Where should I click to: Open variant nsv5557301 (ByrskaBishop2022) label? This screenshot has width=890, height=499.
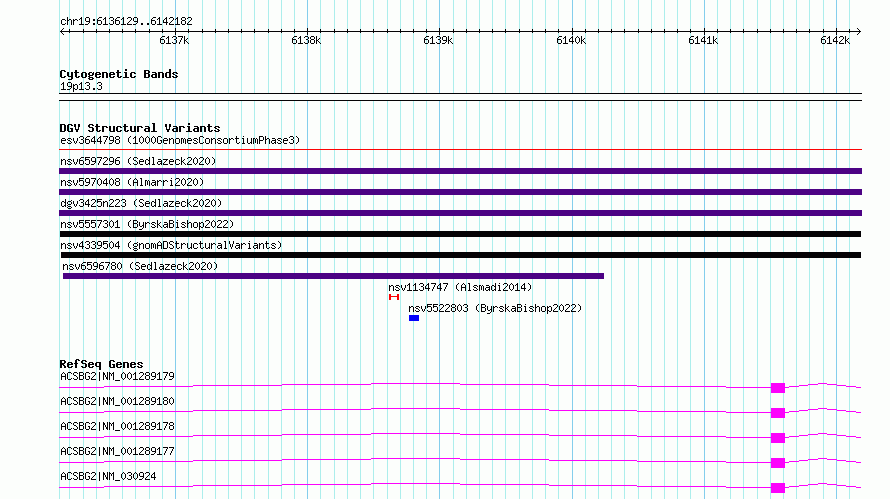(147, 224)
